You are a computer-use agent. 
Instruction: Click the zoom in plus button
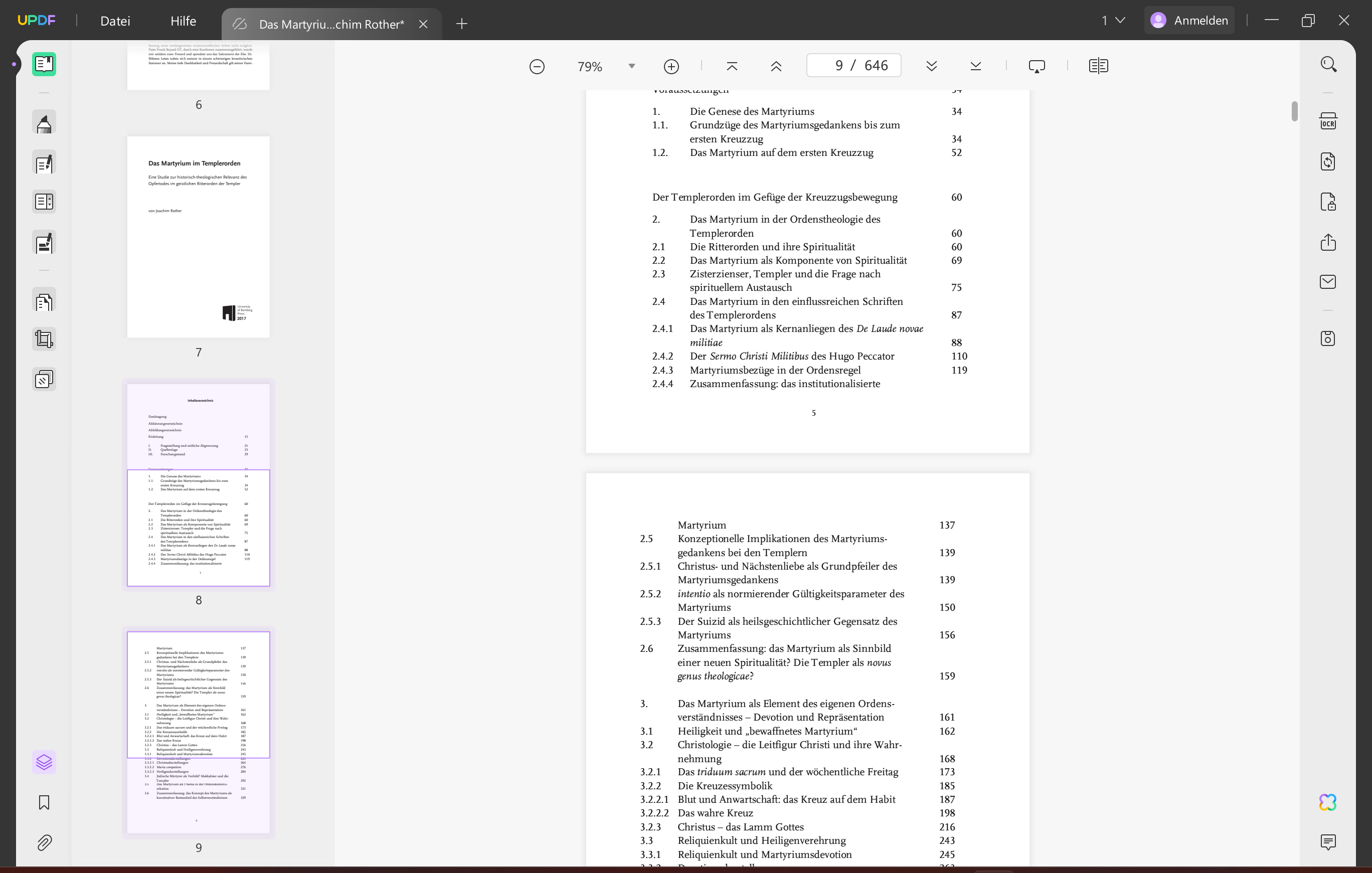pyautogui.click(x=671, y=67)
